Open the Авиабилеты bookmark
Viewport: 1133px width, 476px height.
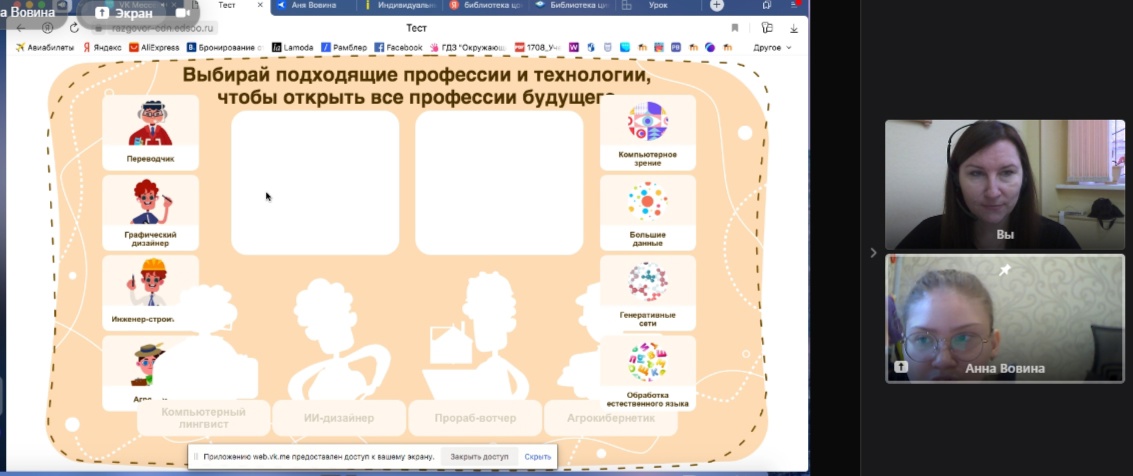click(45, 48)
